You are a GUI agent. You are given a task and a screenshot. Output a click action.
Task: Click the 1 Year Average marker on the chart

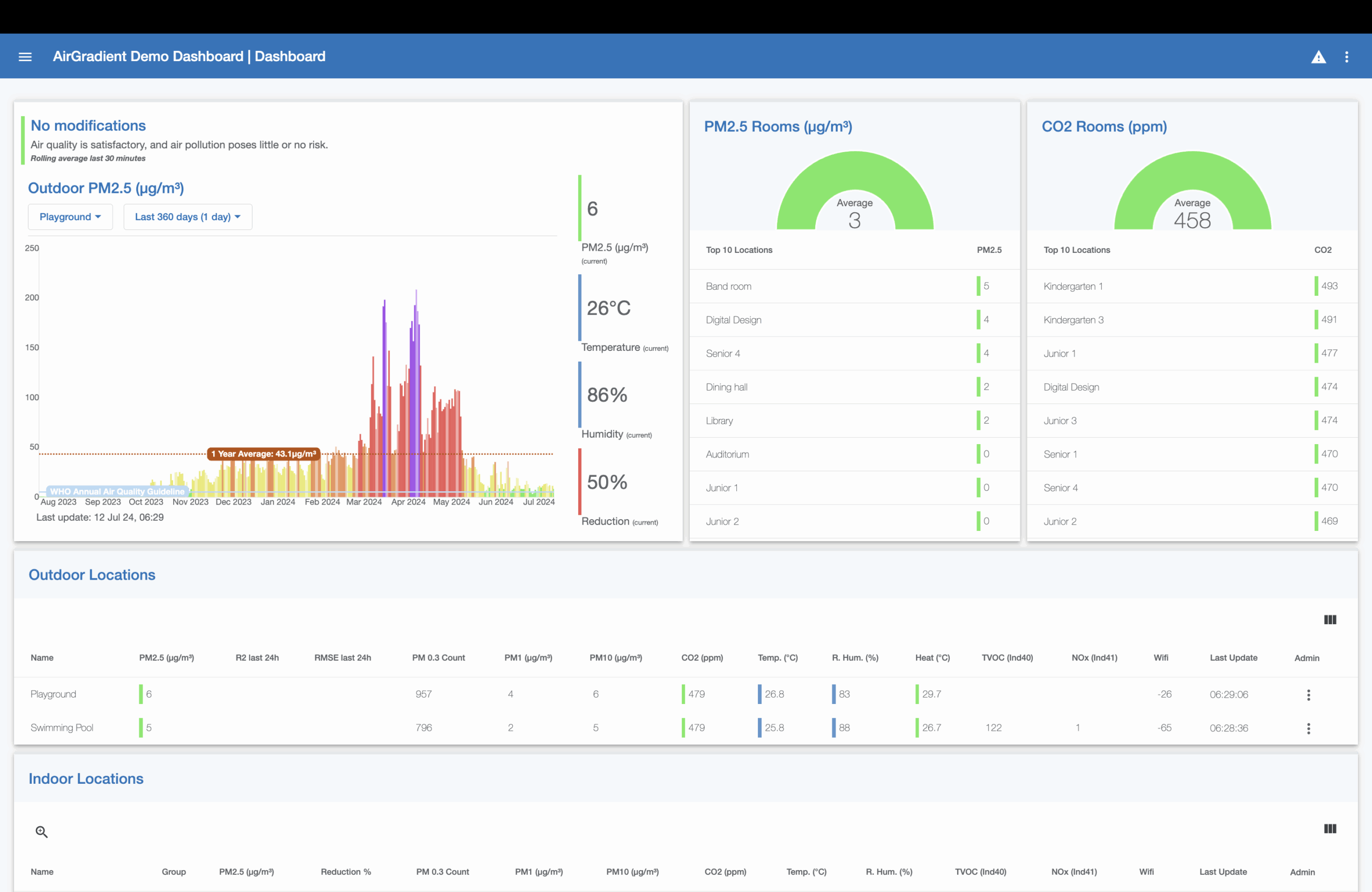click(x=263, y=454)
